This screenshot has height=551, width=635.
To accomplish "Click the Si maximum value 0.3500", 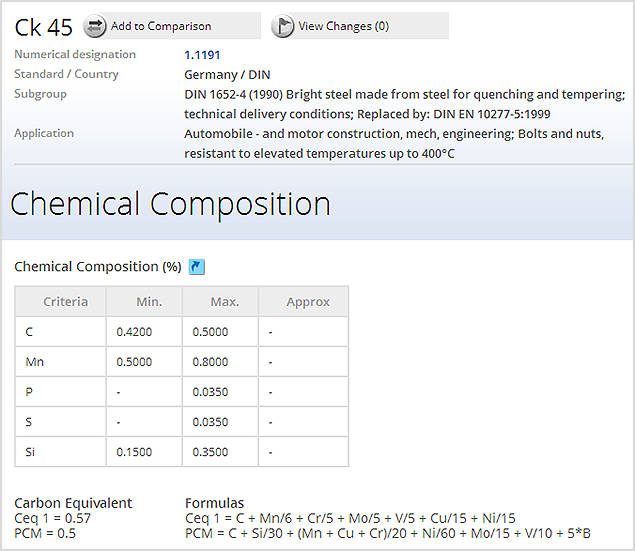I will tap(210, 452).
